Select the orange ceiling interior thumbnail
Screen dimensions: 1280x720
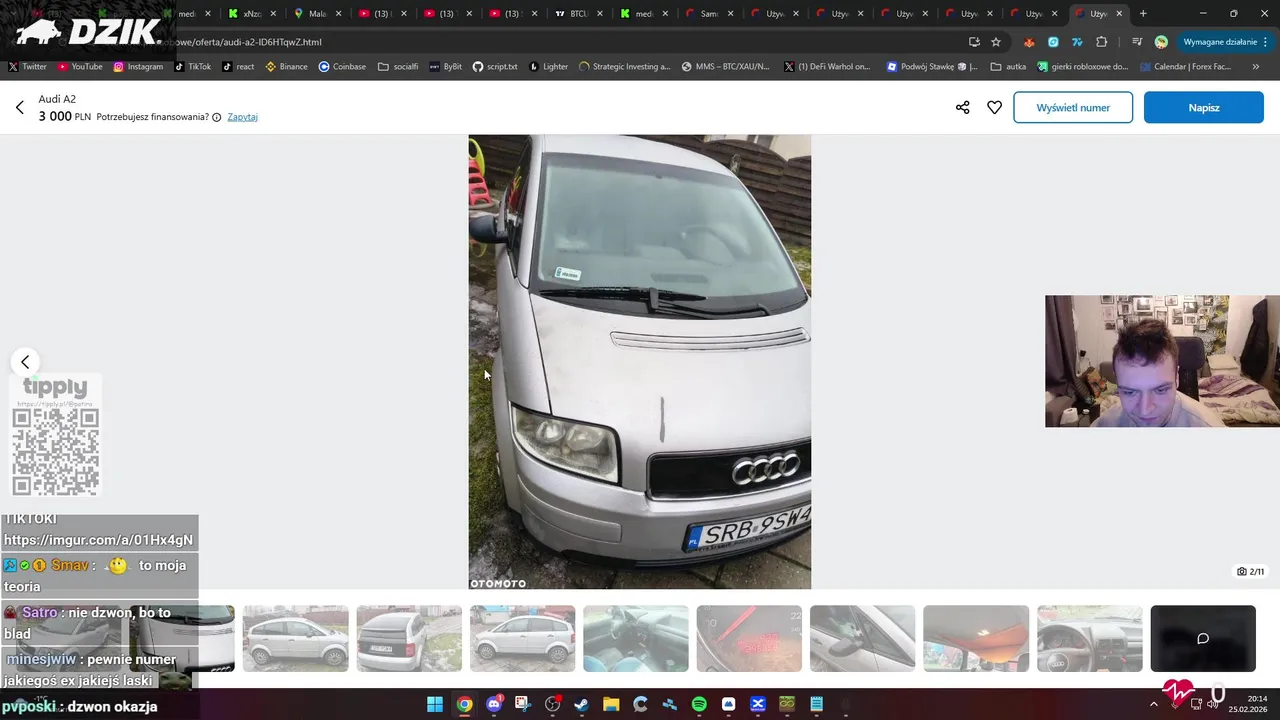[x=976, y=638]
